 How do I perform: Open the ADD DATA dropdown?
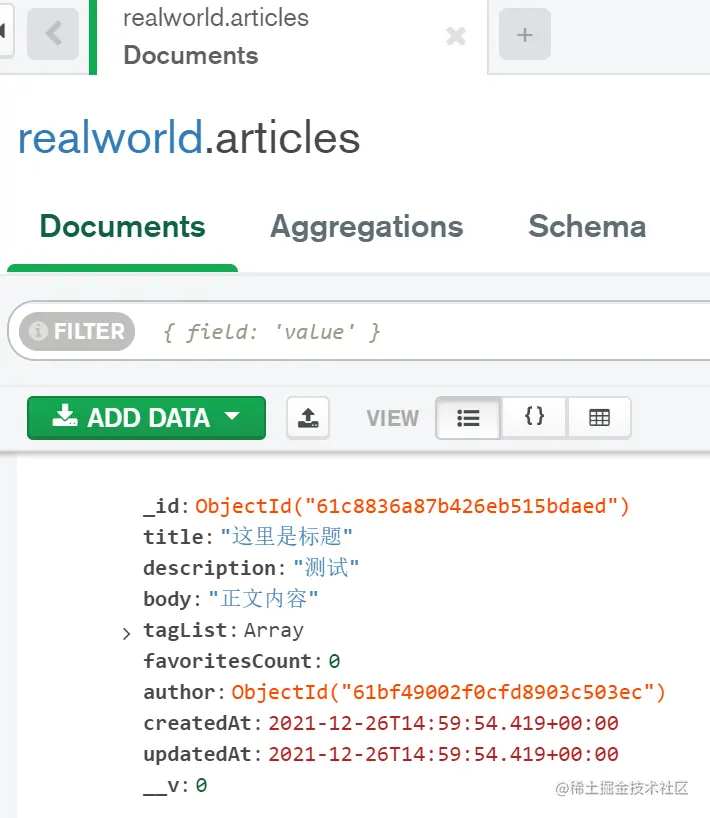tap(147, 418)
